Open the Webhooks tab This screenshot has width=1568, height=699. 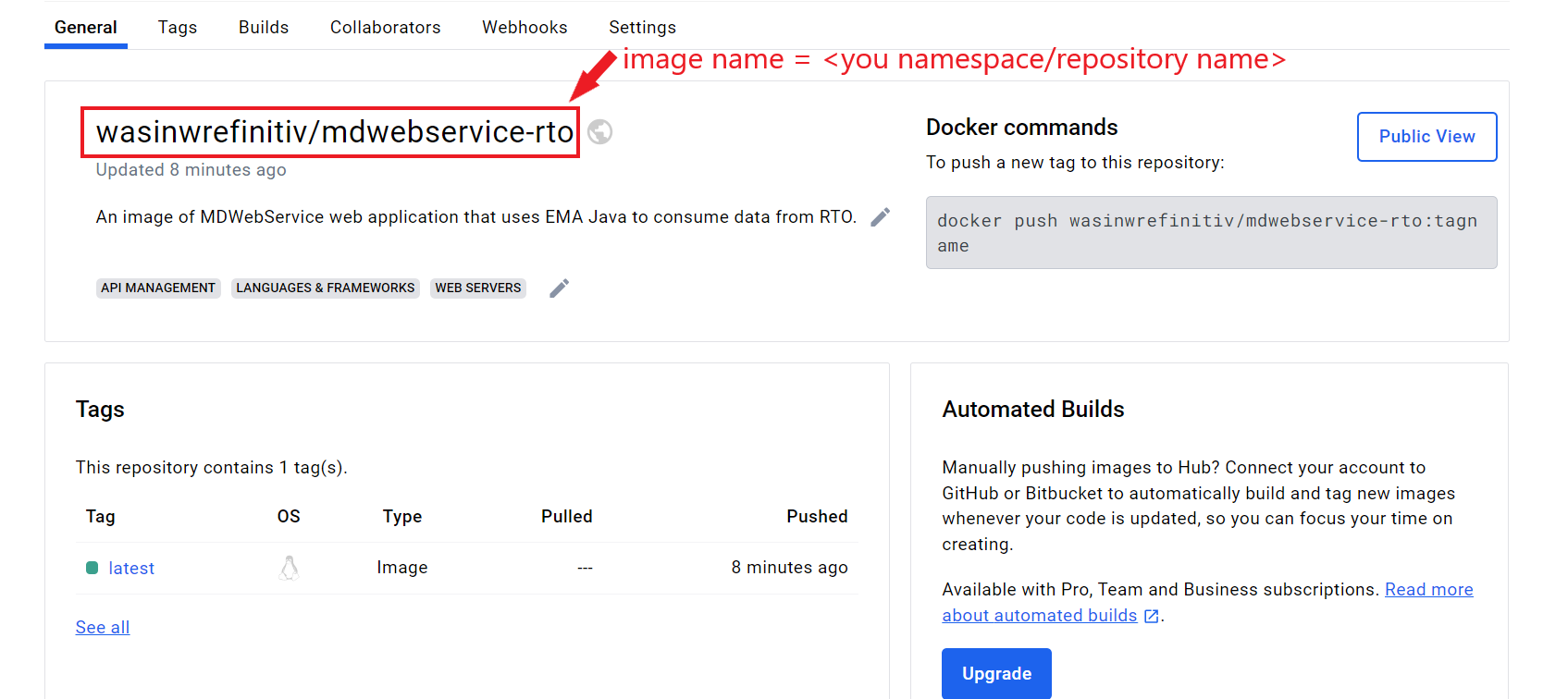pos(525,27)
